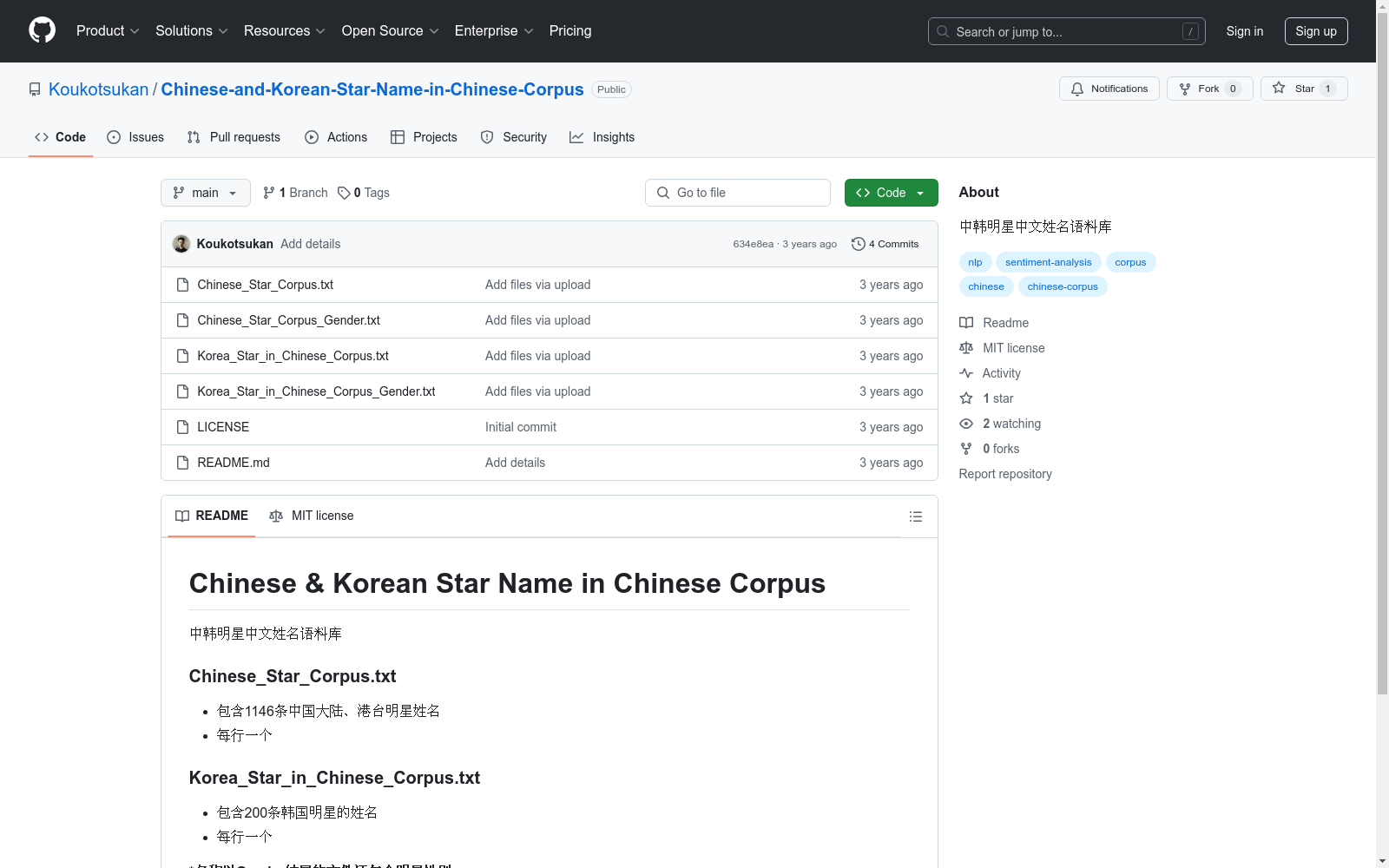The height and width of the screenshot is (868, 1389).
Task: Open the Pull requests tab
Action: [x=234, y=137]
